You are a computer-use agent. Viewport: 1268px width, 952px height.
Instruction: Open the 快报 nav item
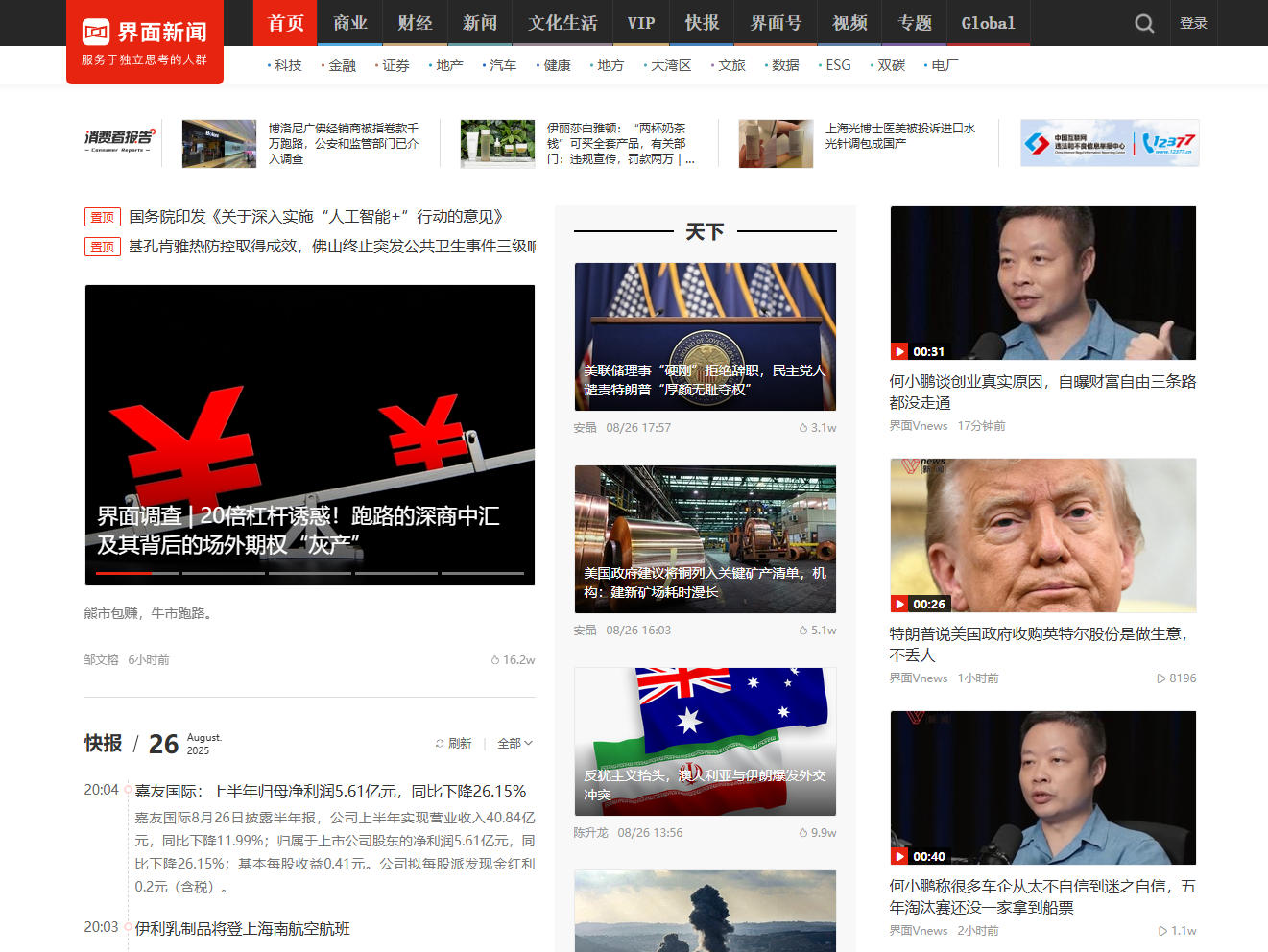[x=703, y=23]
